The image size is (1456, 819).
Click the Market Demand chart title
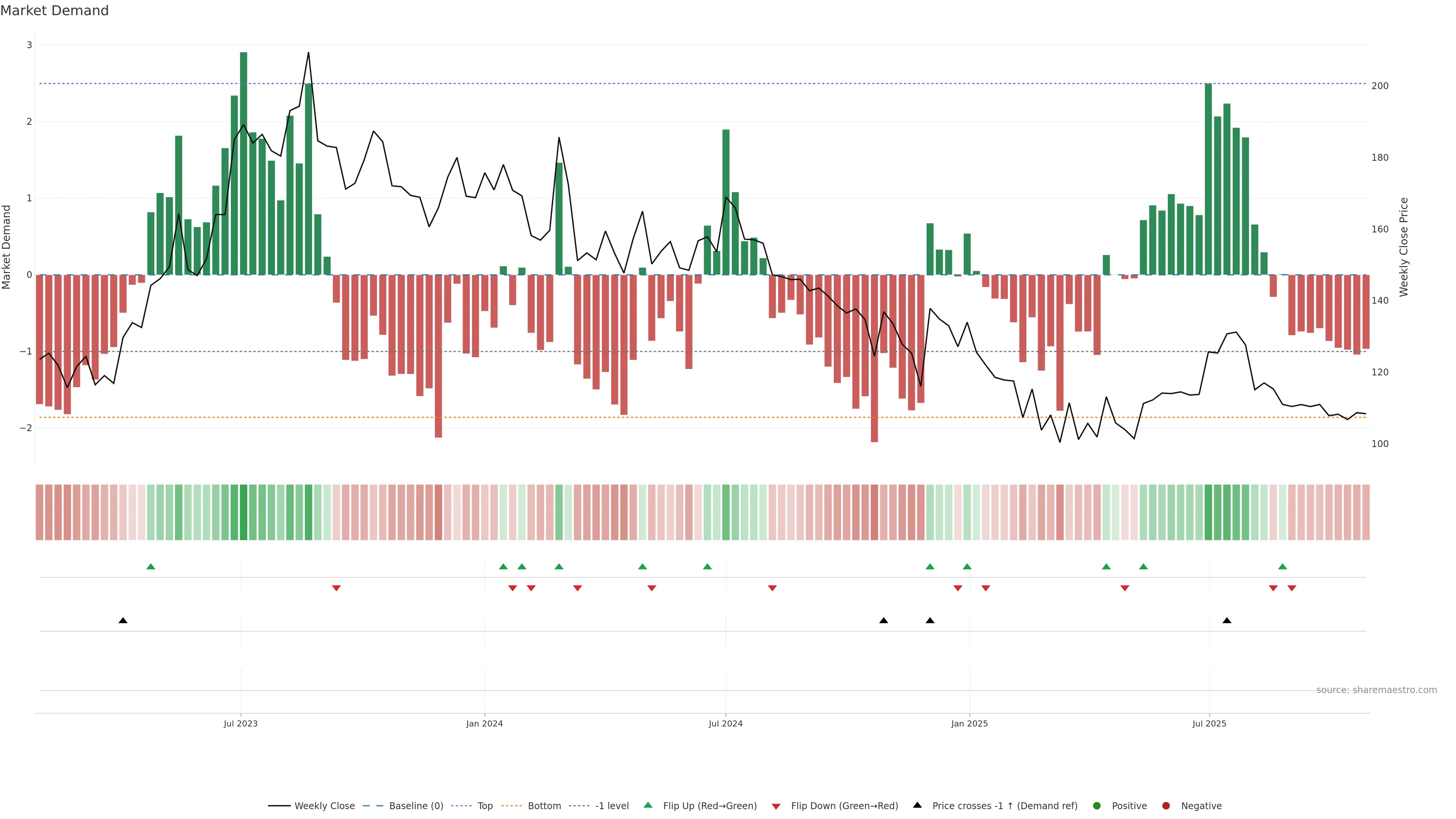pos(54,11)
